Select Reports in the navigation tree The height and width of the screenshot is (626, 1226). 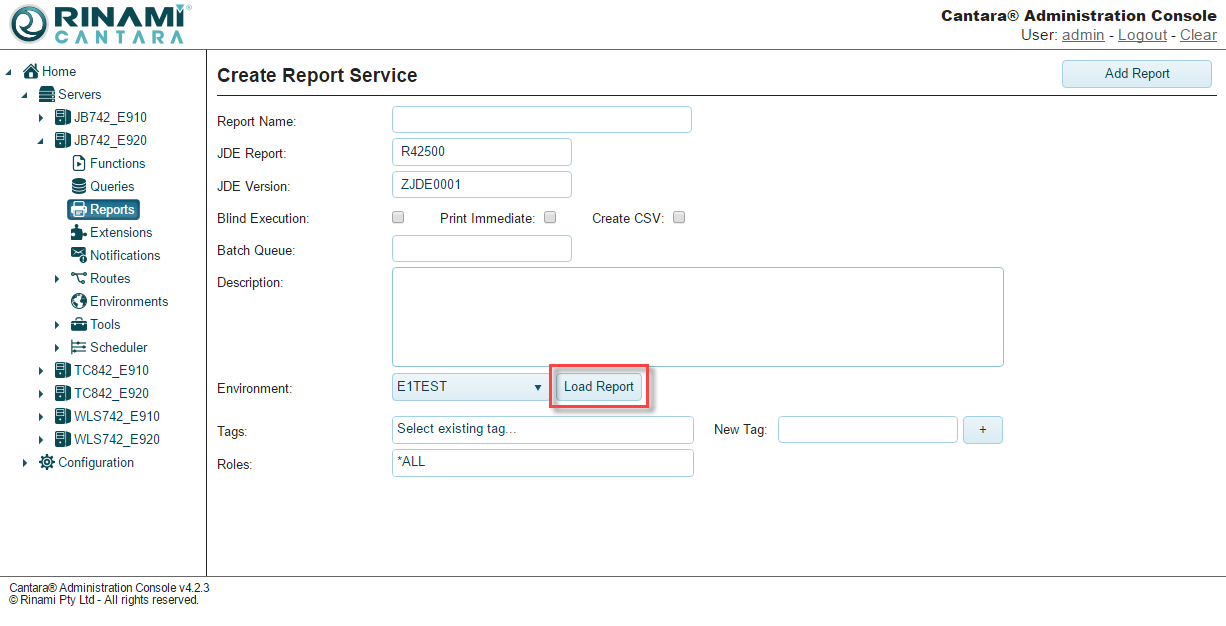tap(104, 209)
